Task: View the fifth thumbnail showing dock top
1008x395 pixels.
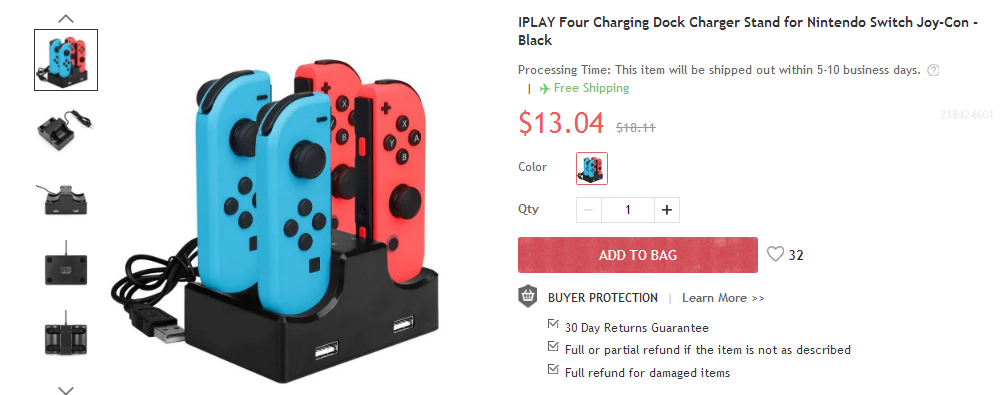Action: 66,335
